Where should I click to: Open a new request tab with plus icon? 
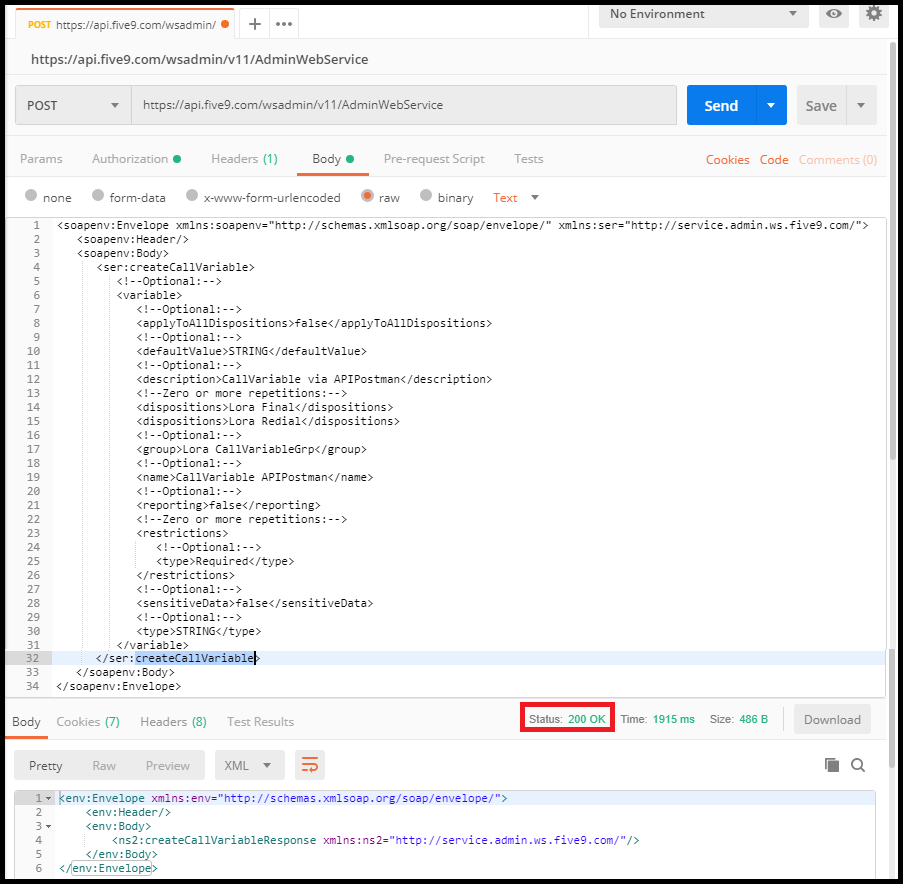tap(255, 24)
